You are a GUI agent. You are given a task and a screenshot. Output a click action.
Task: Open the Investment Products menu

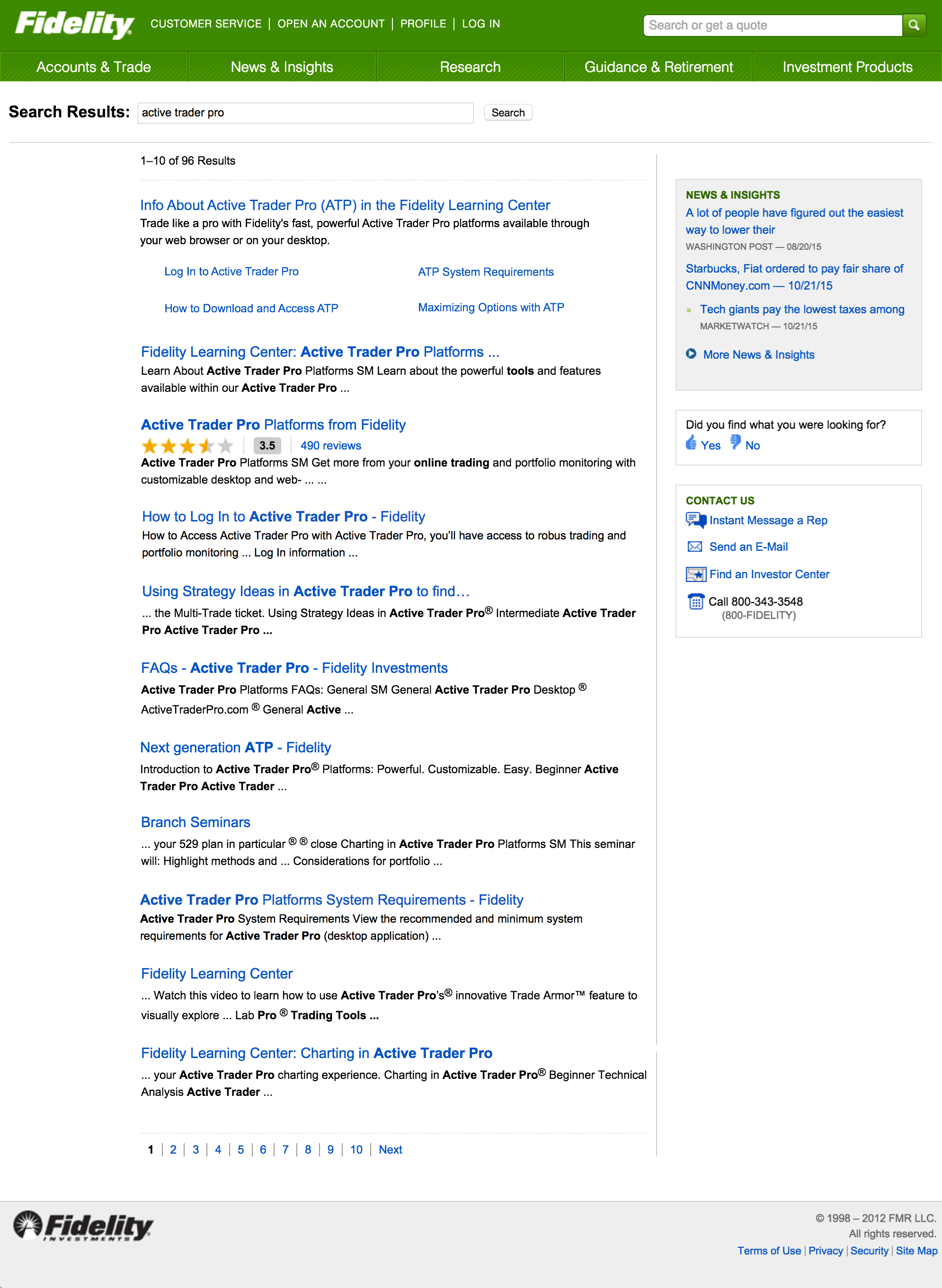click(847, 67)
